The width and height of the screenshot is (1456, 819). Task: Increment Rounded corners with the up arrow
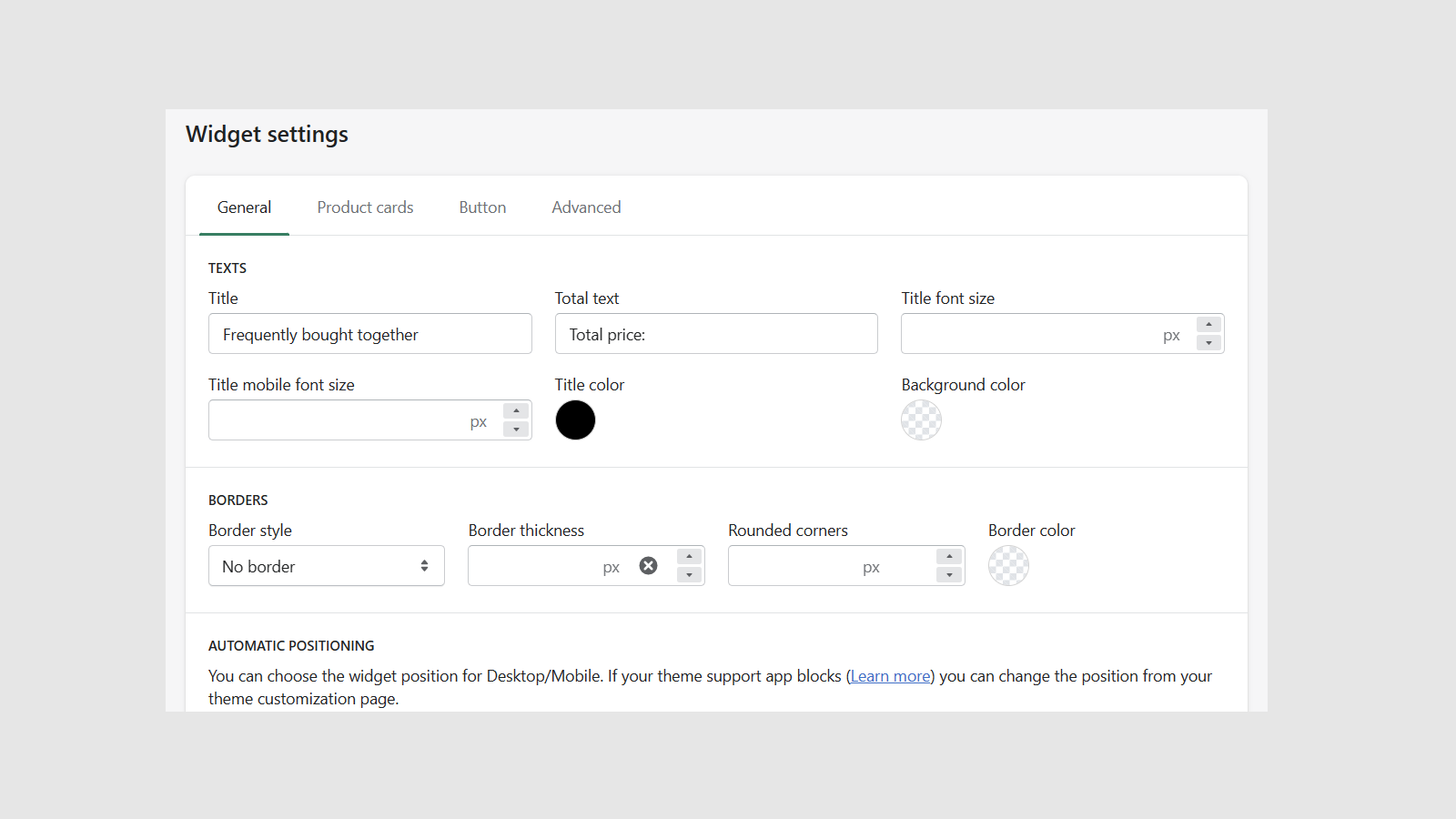click(949, 555)
